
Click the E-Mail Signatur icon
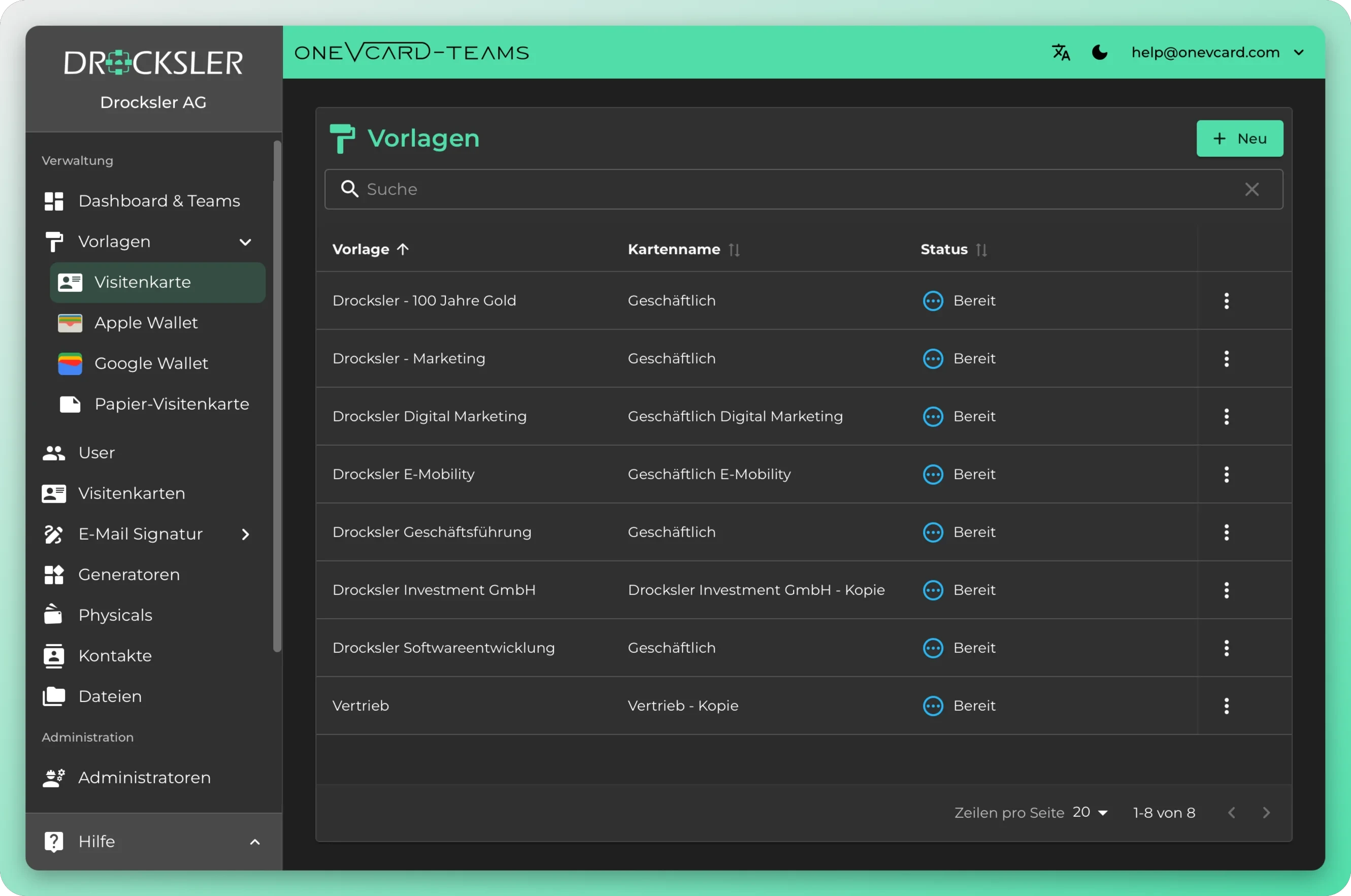coord(54,534)
